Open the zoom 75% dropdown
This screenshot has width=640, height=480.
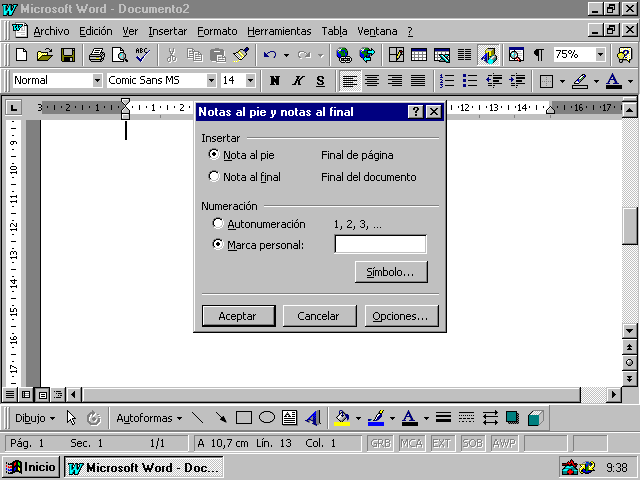[600, 54]
